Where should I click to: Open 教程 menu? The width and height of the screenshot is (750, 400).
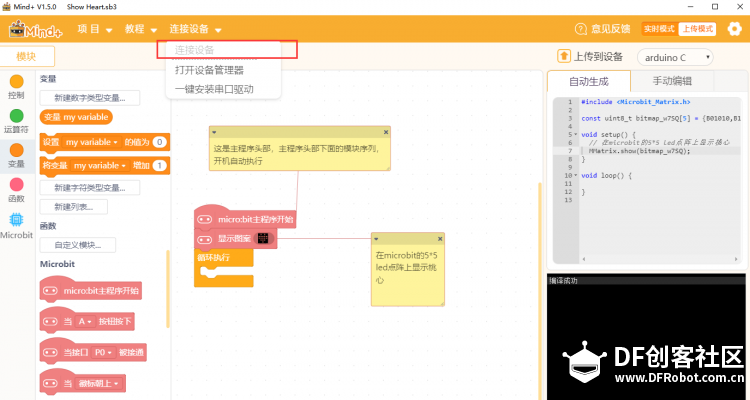click(141, 29)
